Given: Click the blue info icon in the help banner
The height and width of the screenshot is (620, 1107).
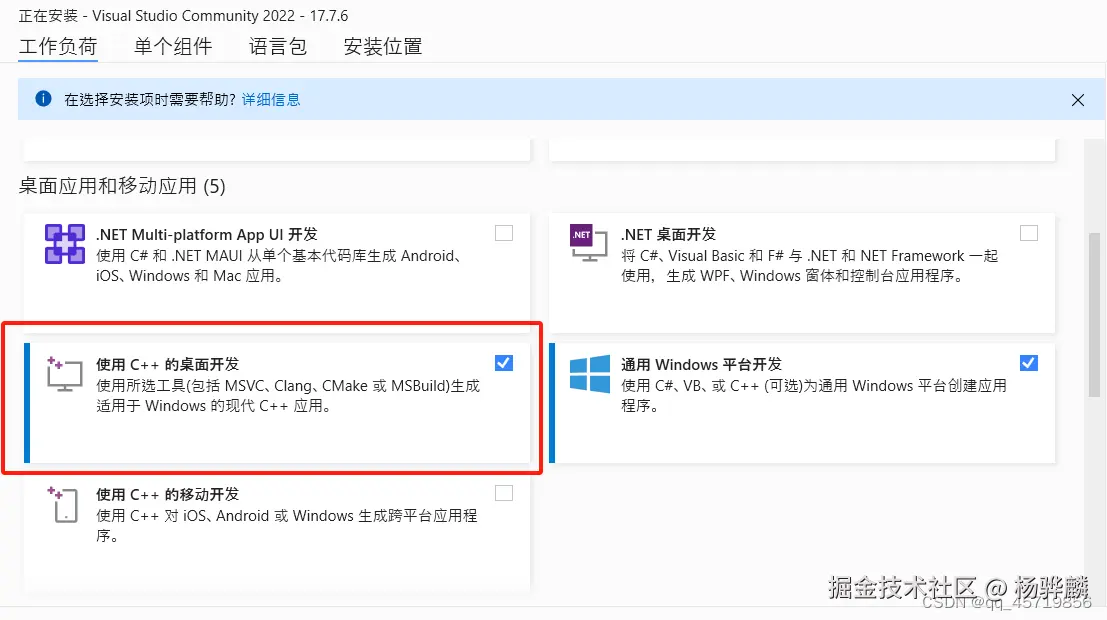Looking at the screenshot, I should click(43, 99).
